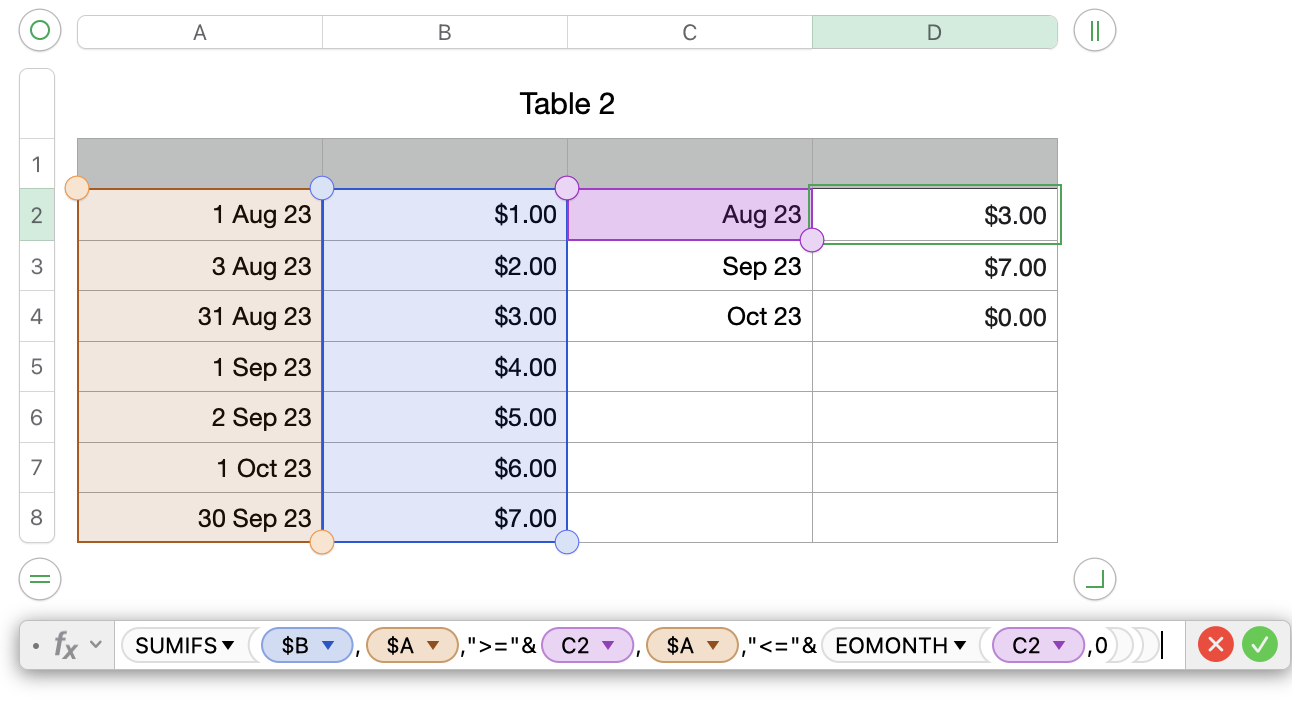Click the fx function icon
The height and width of the screenshot is (710, 1292).
click(x=65, y=646)
